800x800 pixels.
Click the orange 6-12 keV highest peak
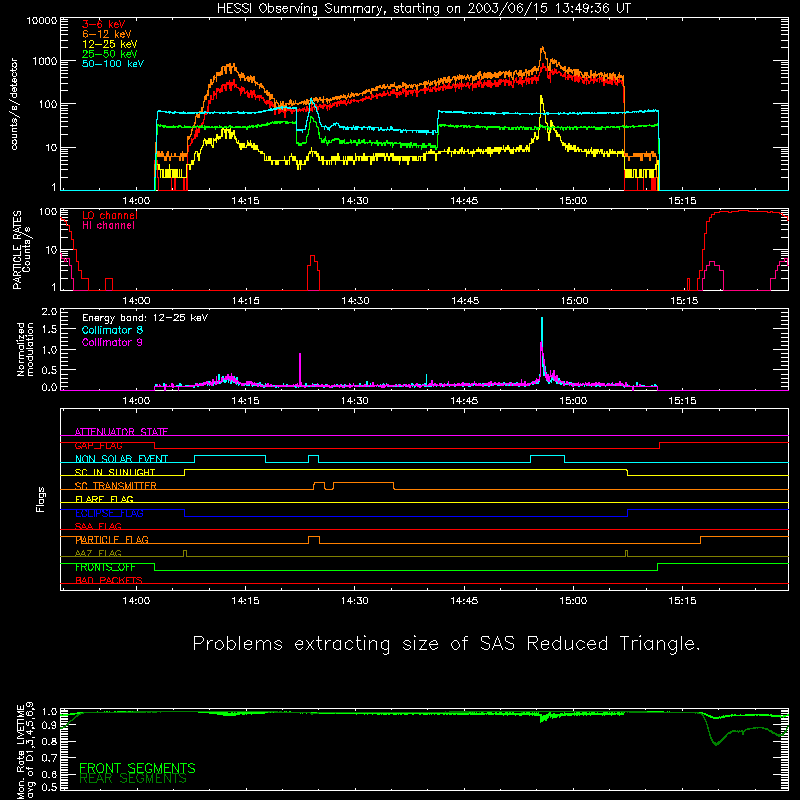tap(542, 51)
